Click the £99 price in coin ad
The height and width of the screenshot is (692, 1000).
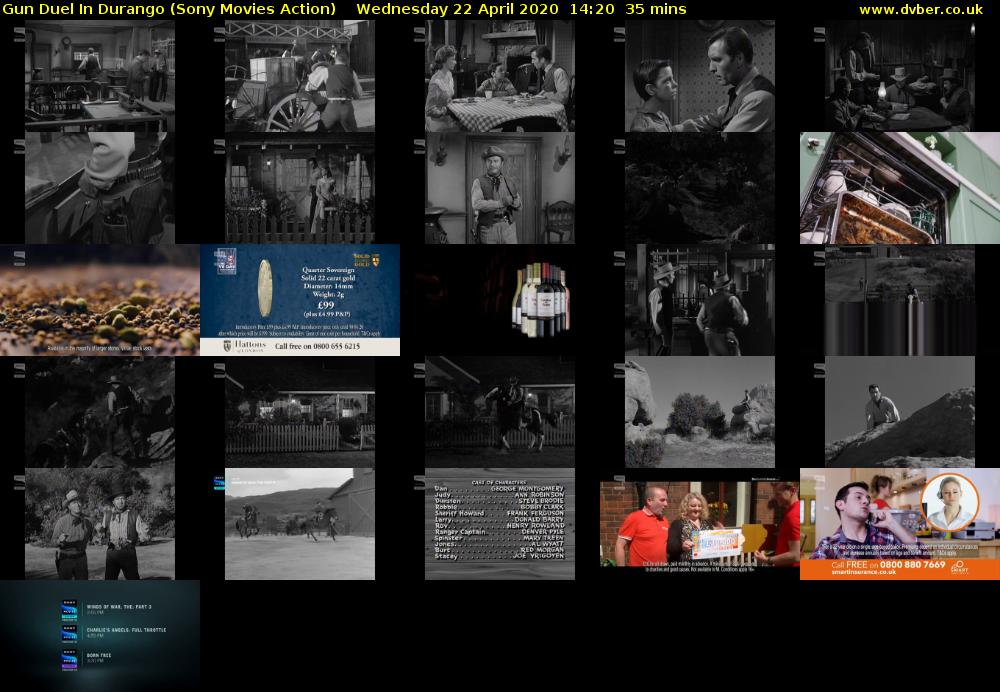(327, 305)
